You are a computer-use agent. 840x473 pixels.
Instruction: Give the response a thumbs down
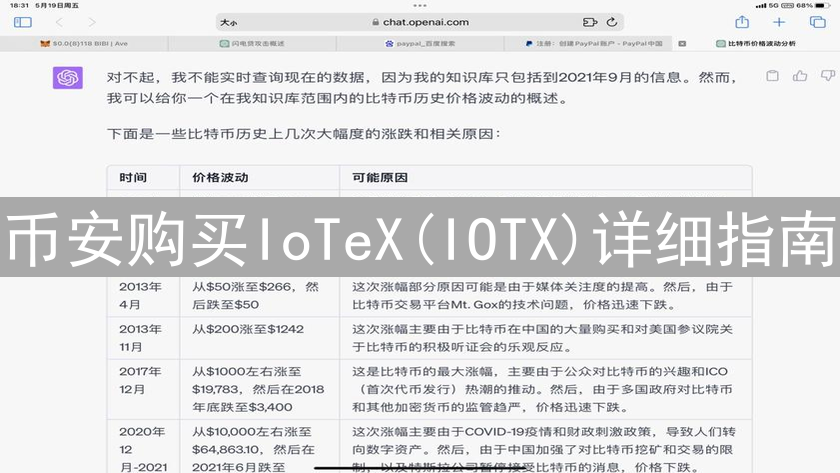point(828,76)
